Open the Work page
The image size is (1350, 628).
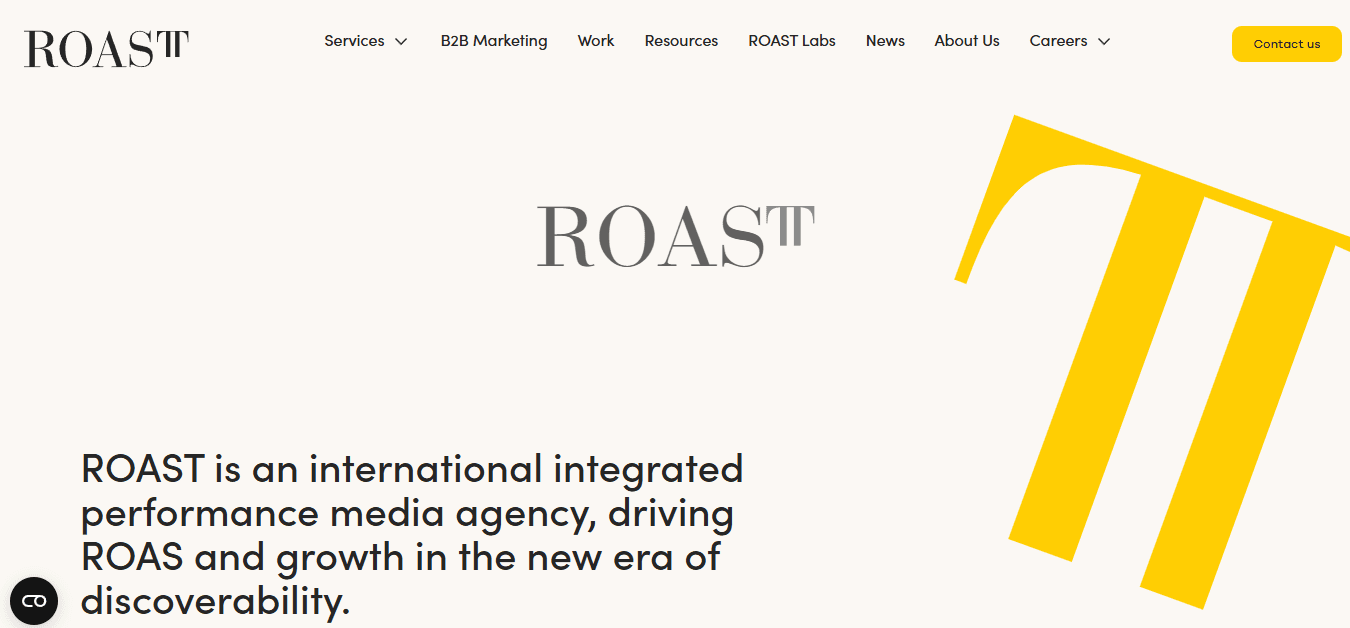(x=596, y=41)
